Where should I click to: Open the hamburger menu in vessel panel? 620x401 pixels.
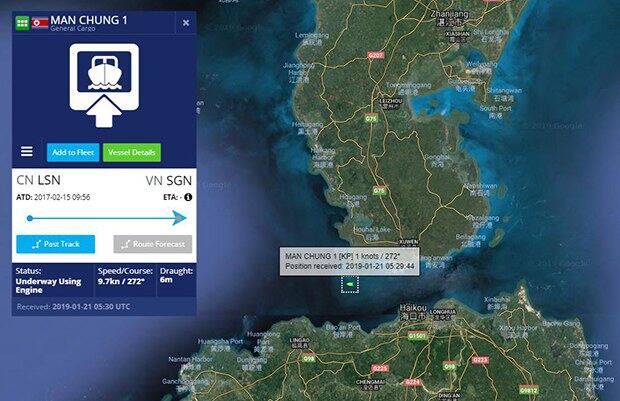coord(27,151)
